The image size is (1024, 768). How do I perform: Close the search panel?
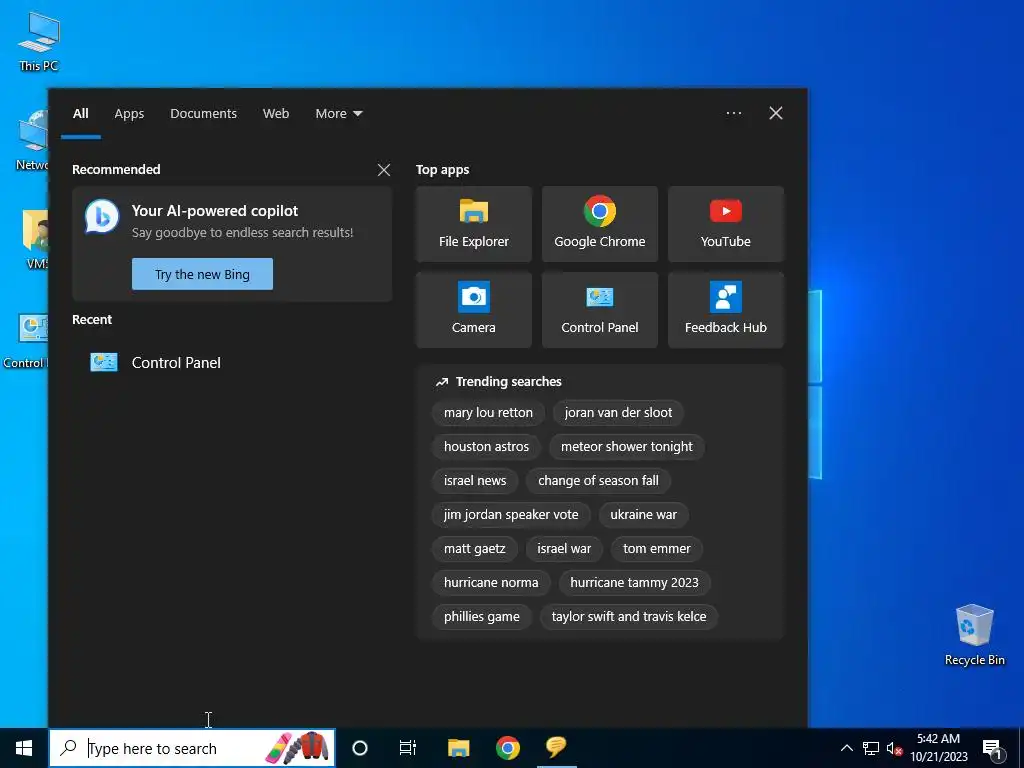776,113
